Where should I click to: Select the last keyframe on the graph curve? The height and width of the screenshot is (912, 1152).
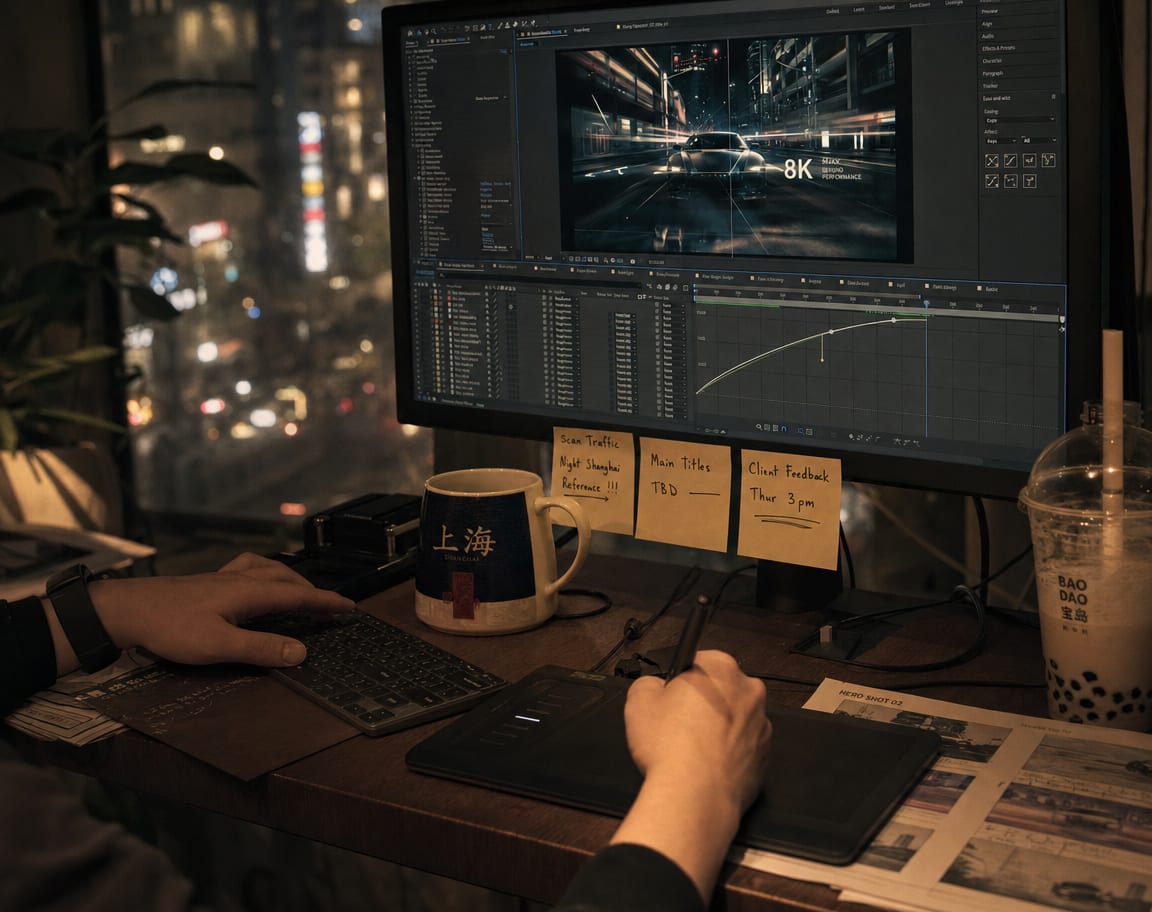click(x=894, y=320)
